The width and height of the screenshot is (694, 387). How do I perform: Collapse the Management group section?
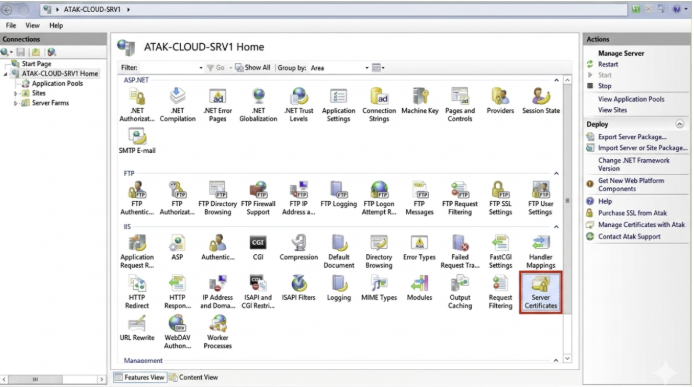[x=556, y=360]
